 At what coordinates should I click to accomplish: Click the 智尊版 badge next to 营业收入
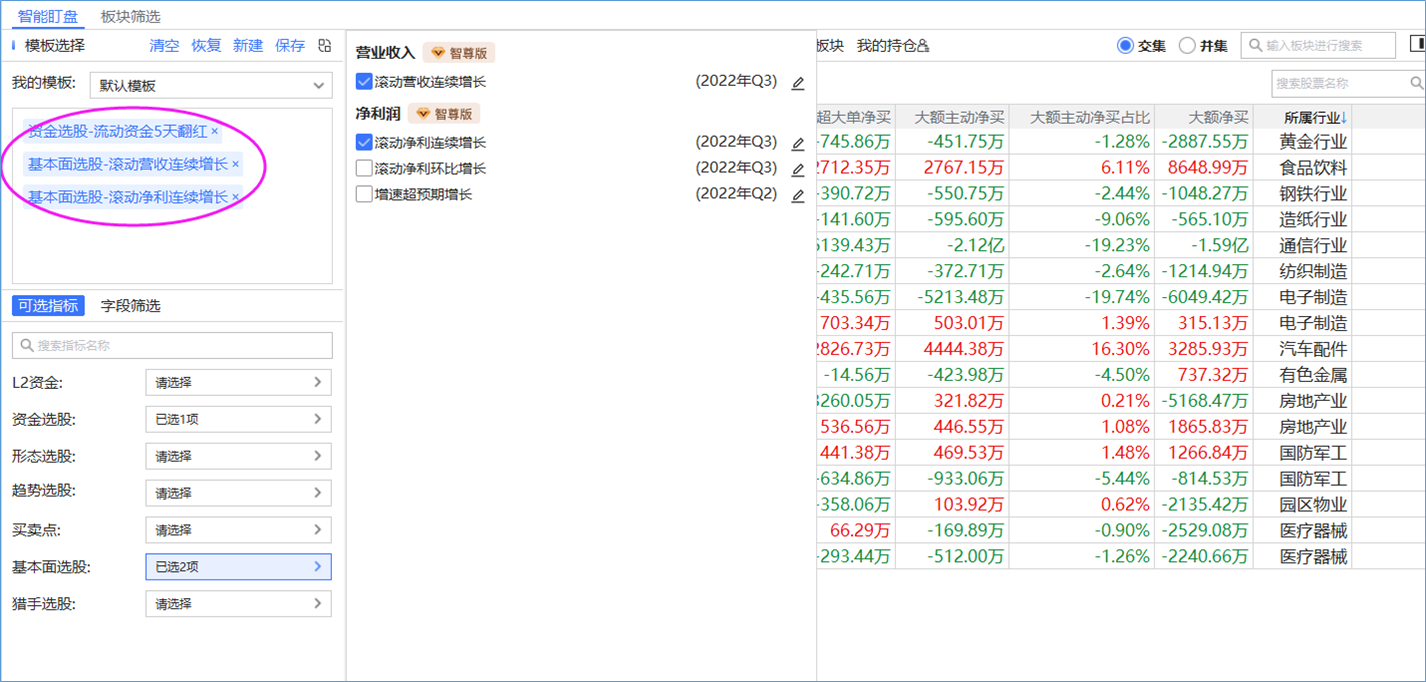[459, 53]
